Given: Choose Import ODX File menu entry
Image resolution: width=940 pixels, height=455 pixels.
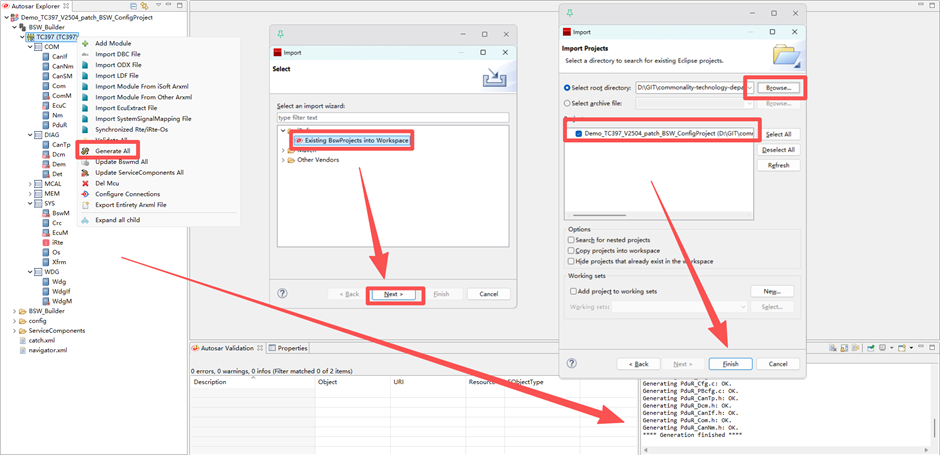Looking at the screenshot, I should [118, 65].
